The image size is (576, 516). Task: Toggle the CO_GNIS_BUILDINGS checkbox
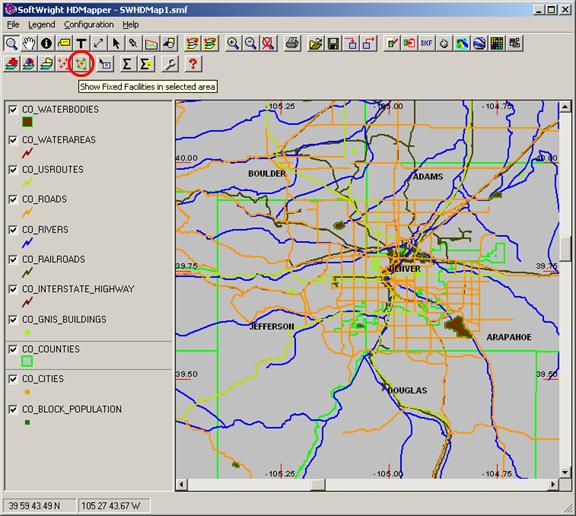(13, 320)
